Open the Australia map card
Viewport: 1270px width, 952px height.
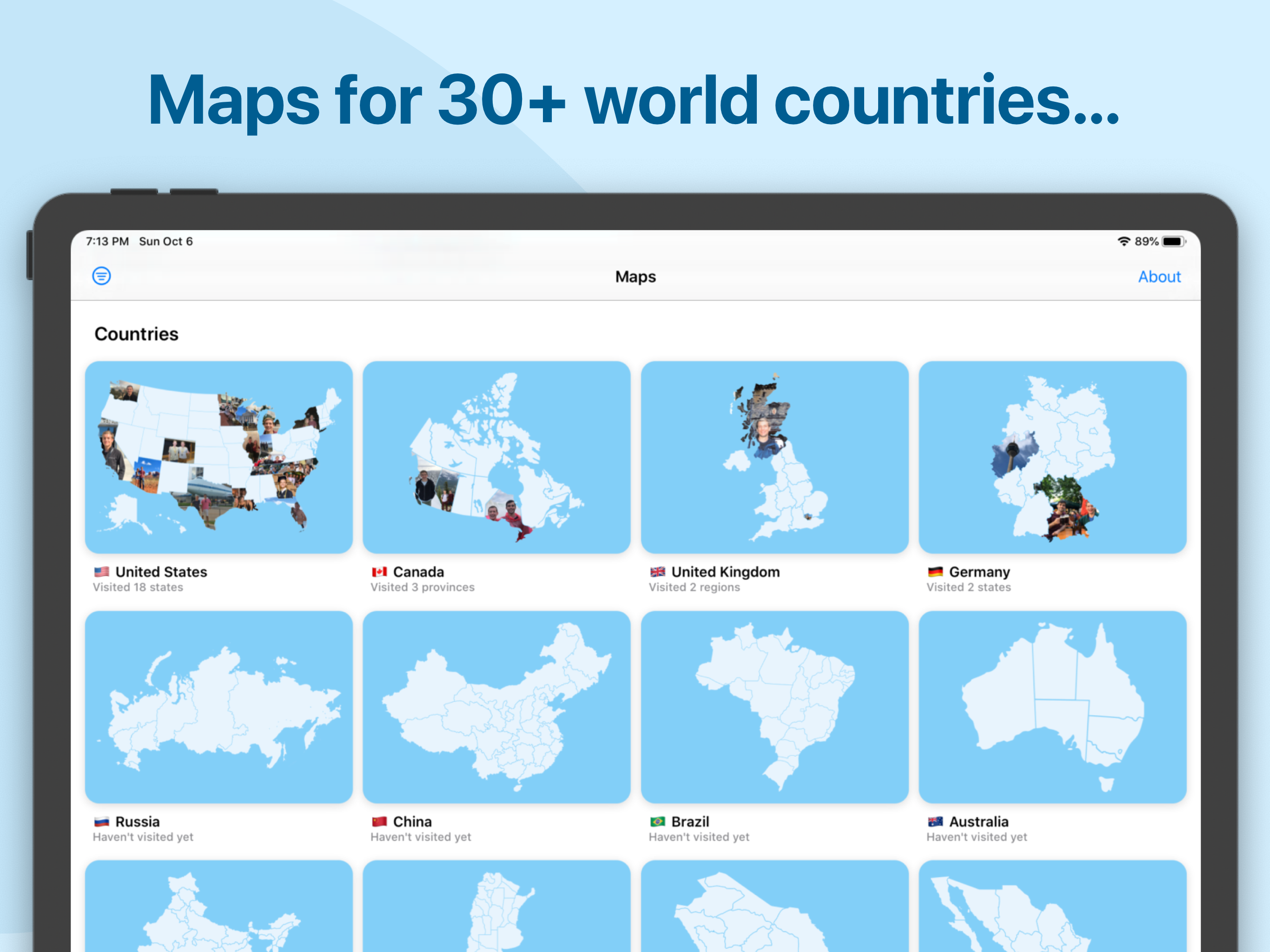[1052, 707]
